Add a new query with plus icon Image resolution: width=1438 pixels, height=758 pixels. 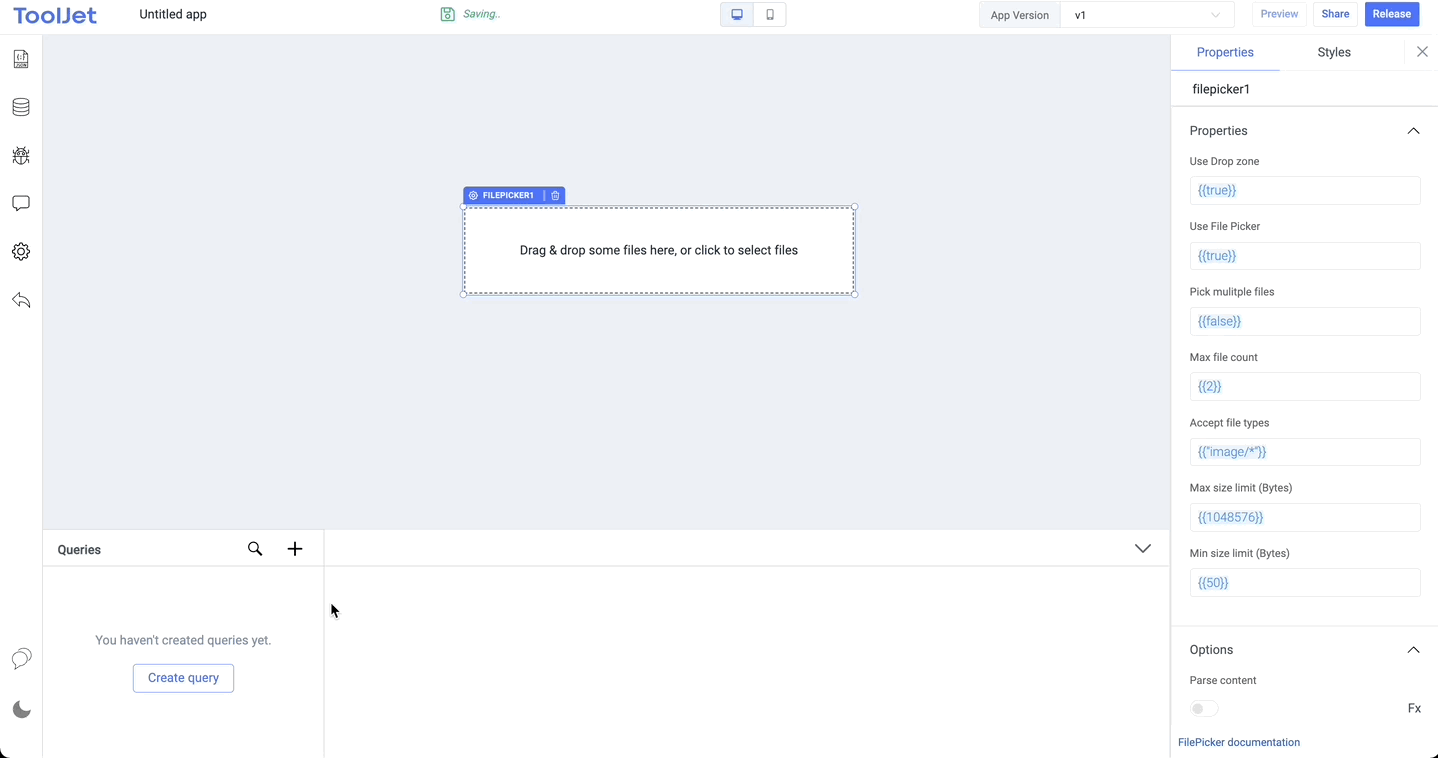click(x=295, y=549)
